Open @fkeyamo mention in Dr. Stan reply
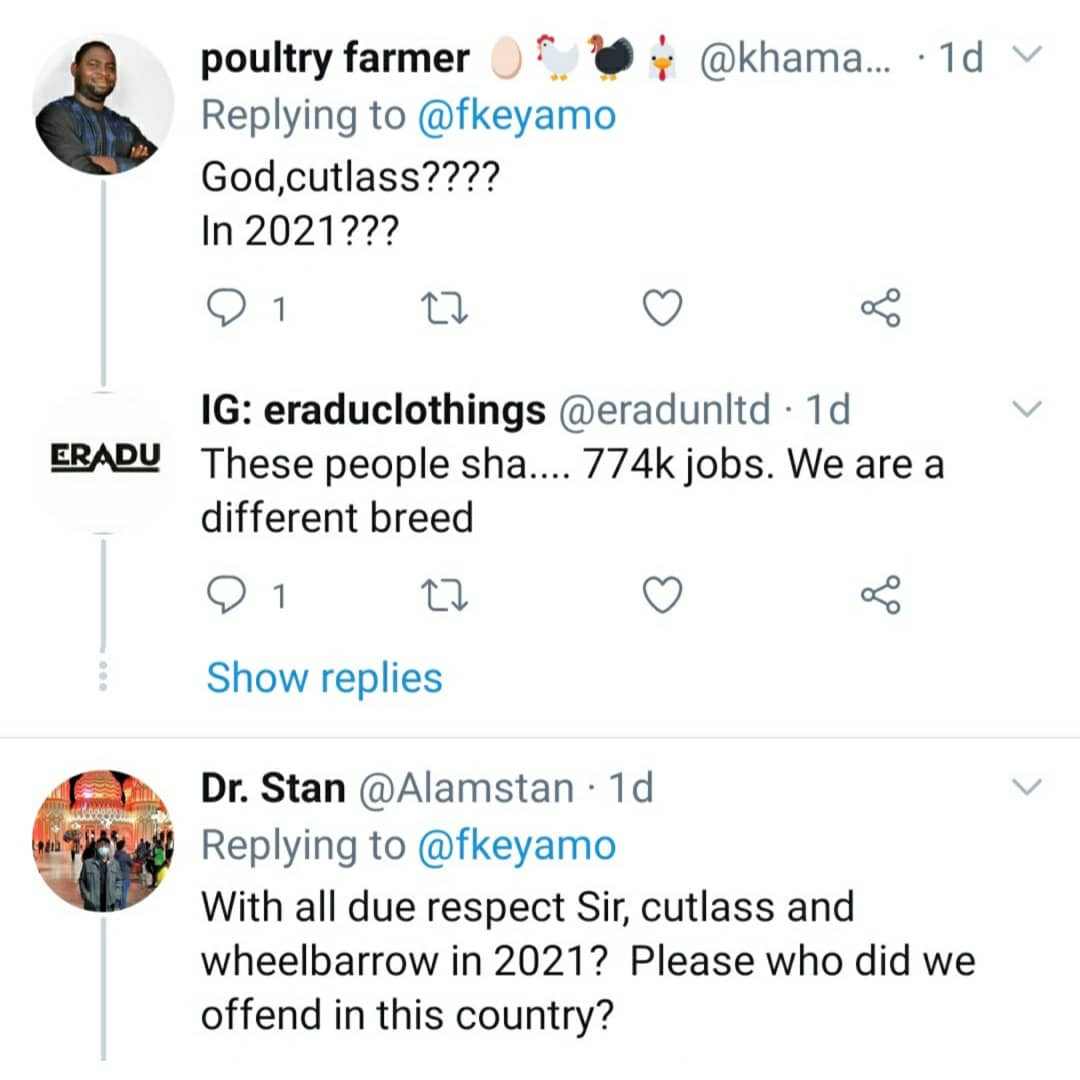The height and width of the screenshot is (1080, 1080). [x=516, y=846]
